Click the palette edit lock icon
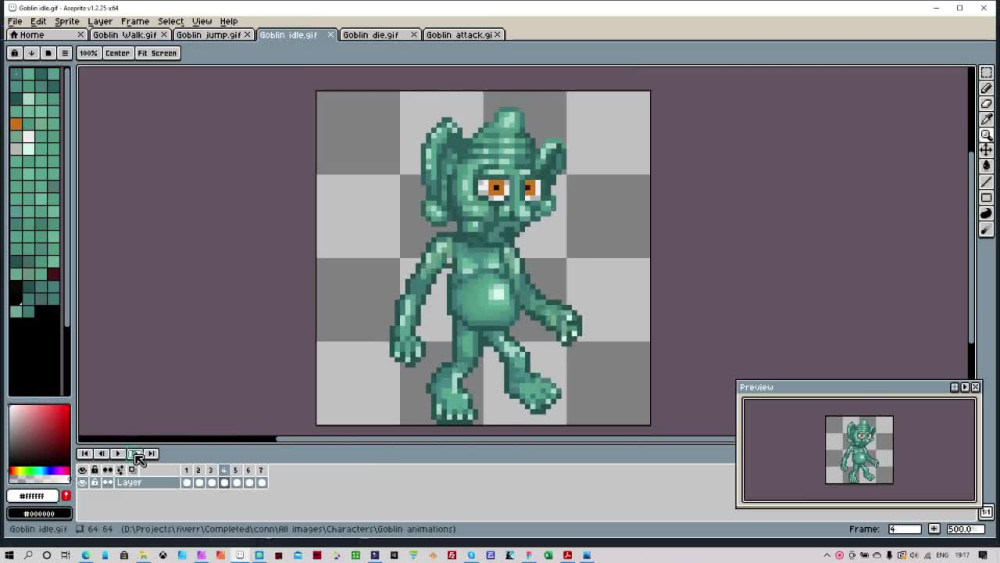This screenshot has width=1000, height=563. pyautogui.click(x=15, y=53)
